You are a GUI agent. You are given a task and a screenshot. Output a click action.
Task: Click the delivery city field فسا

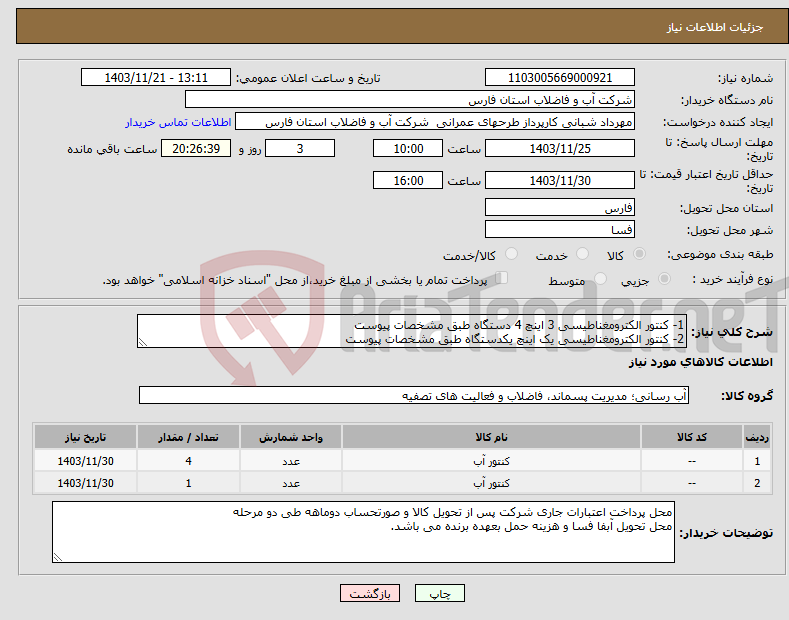click(x=560, y=229)
